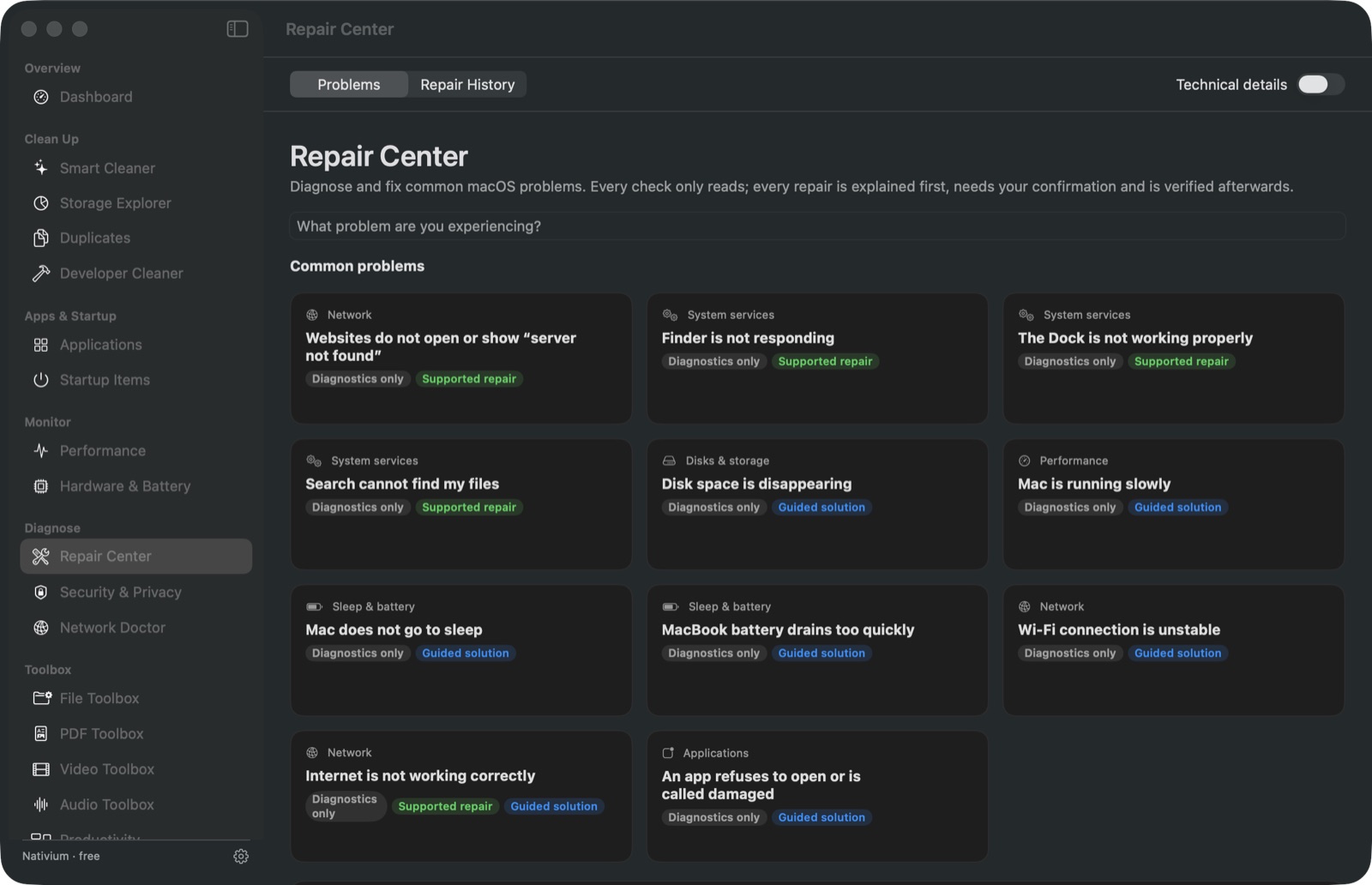Click the Hardware & Battery chip icon
This screenshot has width=1372, height=885.
coord(40,486)
